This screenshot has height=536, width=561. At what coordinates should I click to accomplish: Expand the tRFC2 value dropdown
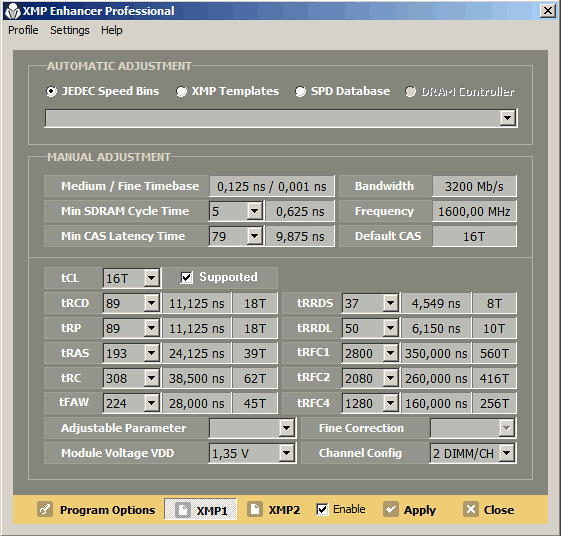click(390, 378)
